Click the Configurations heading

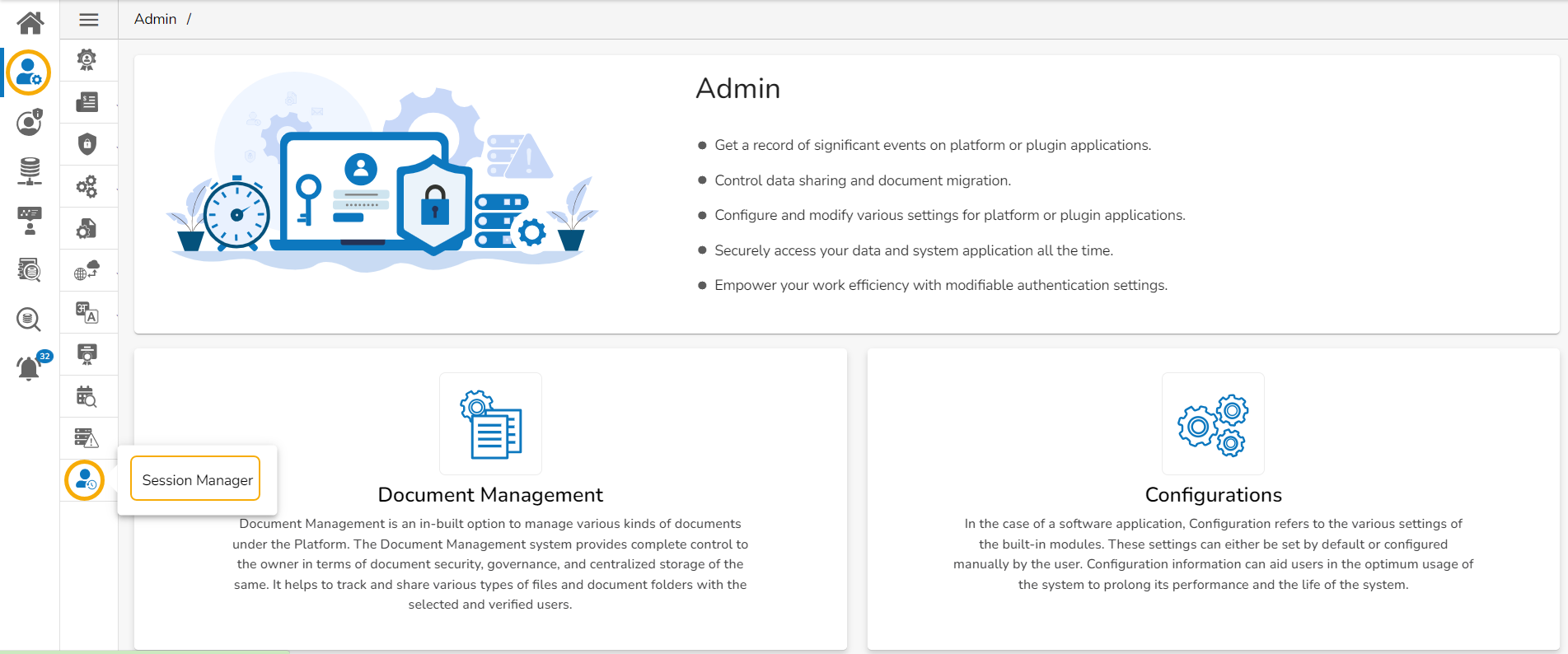pos(1214,495)
